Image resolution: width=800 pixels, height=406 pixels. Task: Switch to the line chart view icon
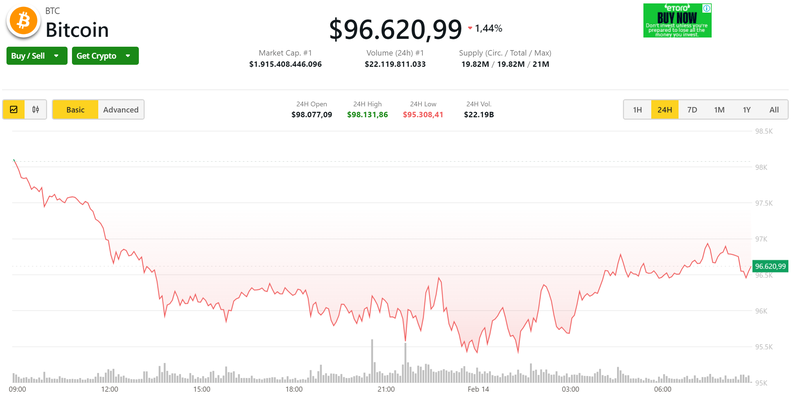coord(15,109)
